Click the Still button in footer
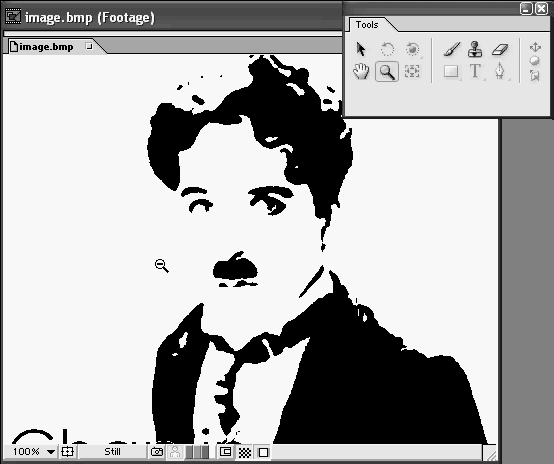554x464 pixels. [x=112, y=452]
